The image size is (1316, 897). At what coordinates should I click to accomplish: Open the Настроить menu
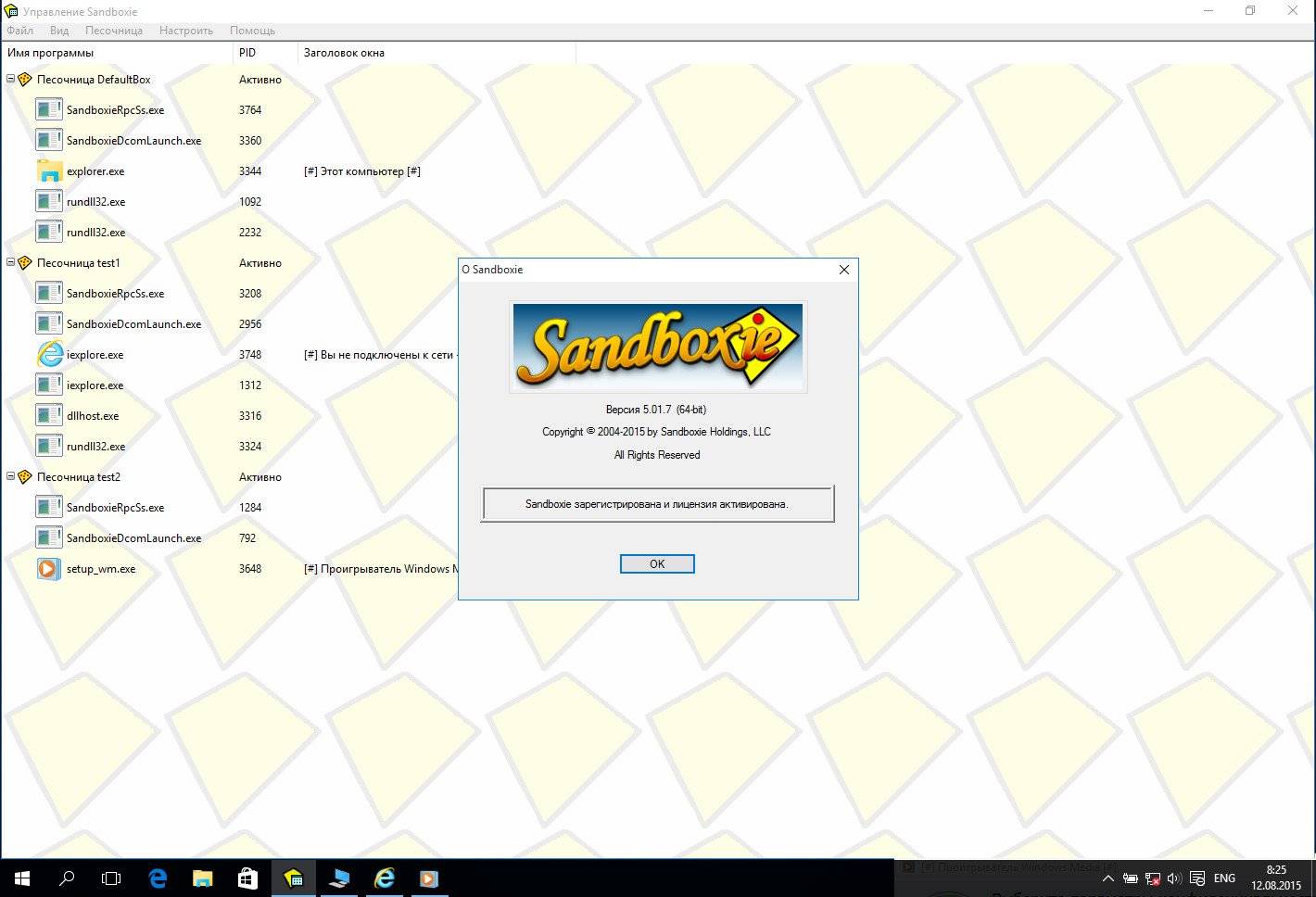186,31
